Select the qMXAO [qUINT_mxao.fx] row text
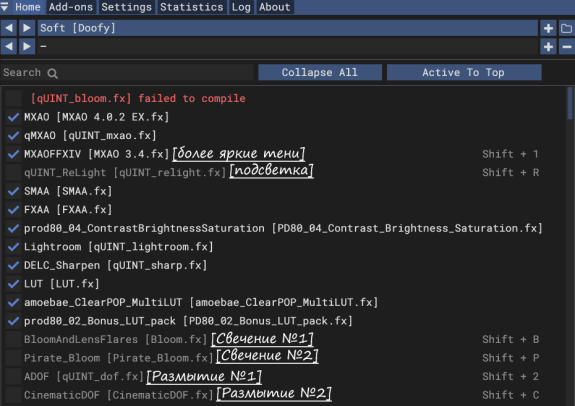Viewport: 575px width, 406px height. 90,135
